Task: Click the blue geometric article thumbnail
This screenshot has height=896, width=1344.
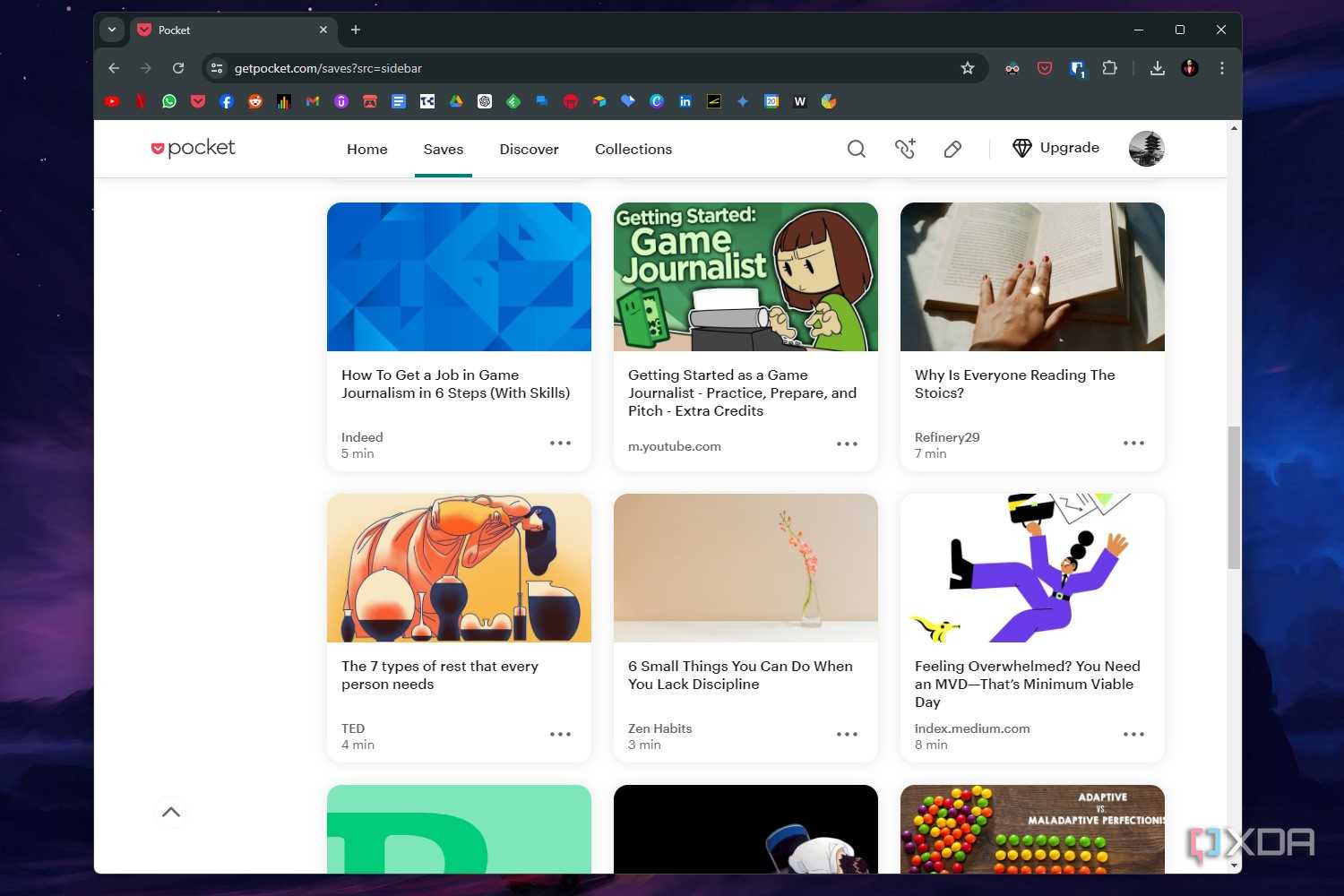Action: 459,277
